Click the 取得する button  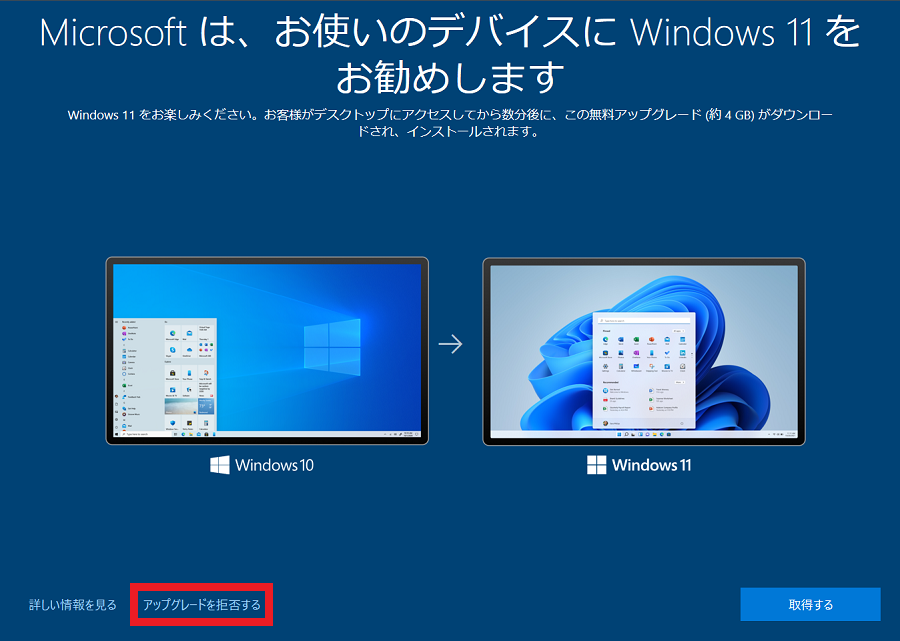(x=810, y=604)
